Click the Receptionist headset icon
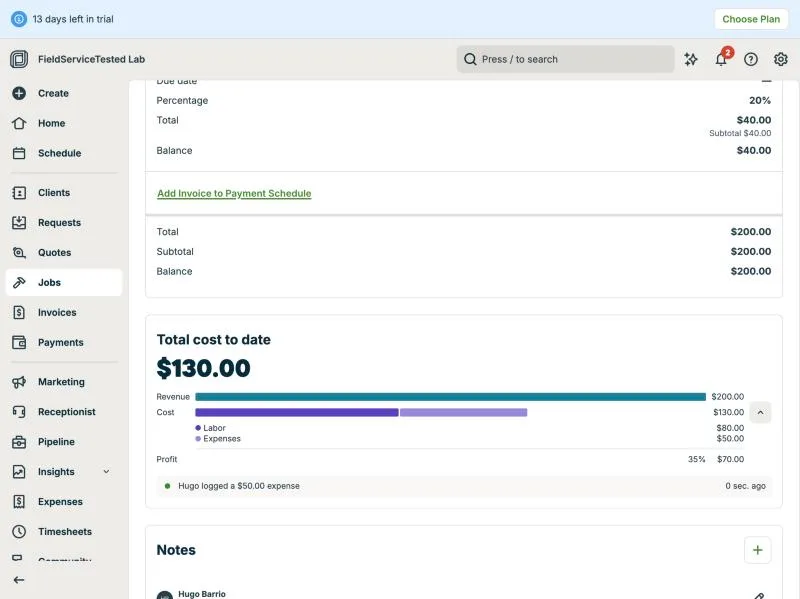Screen dimensions: 800x599 (19, 412)
